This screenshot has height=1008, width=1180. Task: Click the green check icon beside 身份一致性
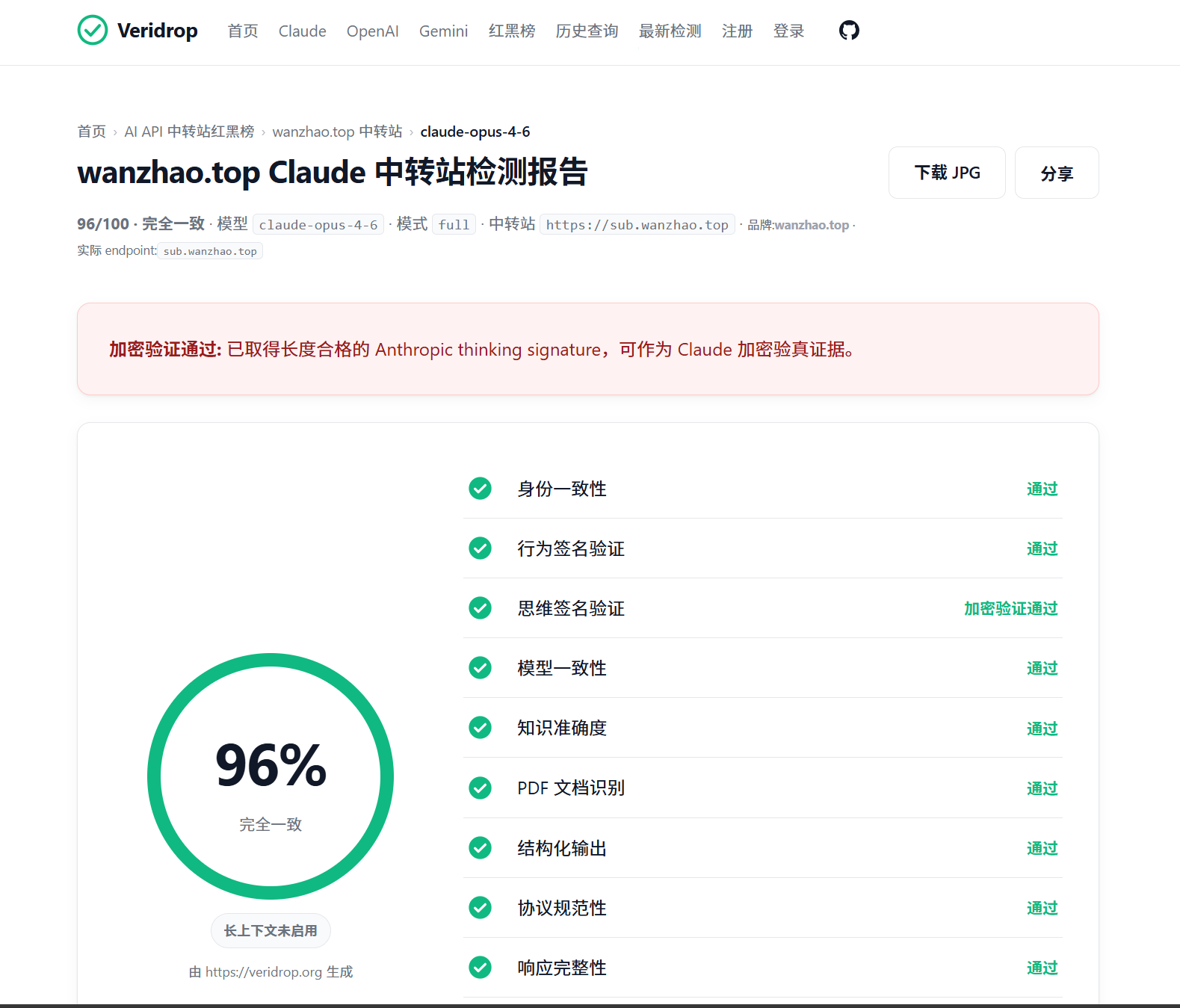tap(480, 489)
